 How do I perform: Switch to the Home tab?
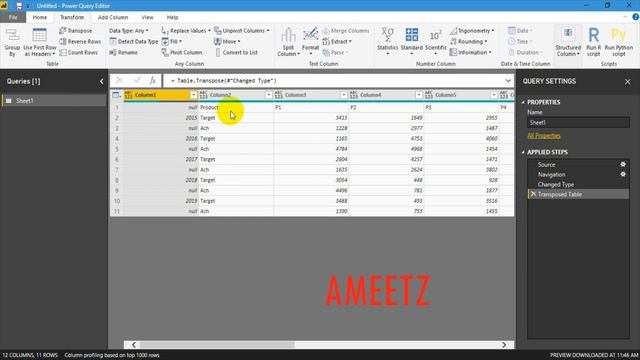coord(40,17)
